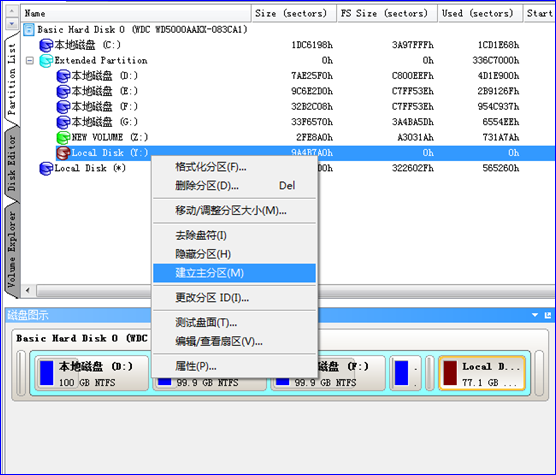Collapse the Extended Partition tree node

click(30, 61)
